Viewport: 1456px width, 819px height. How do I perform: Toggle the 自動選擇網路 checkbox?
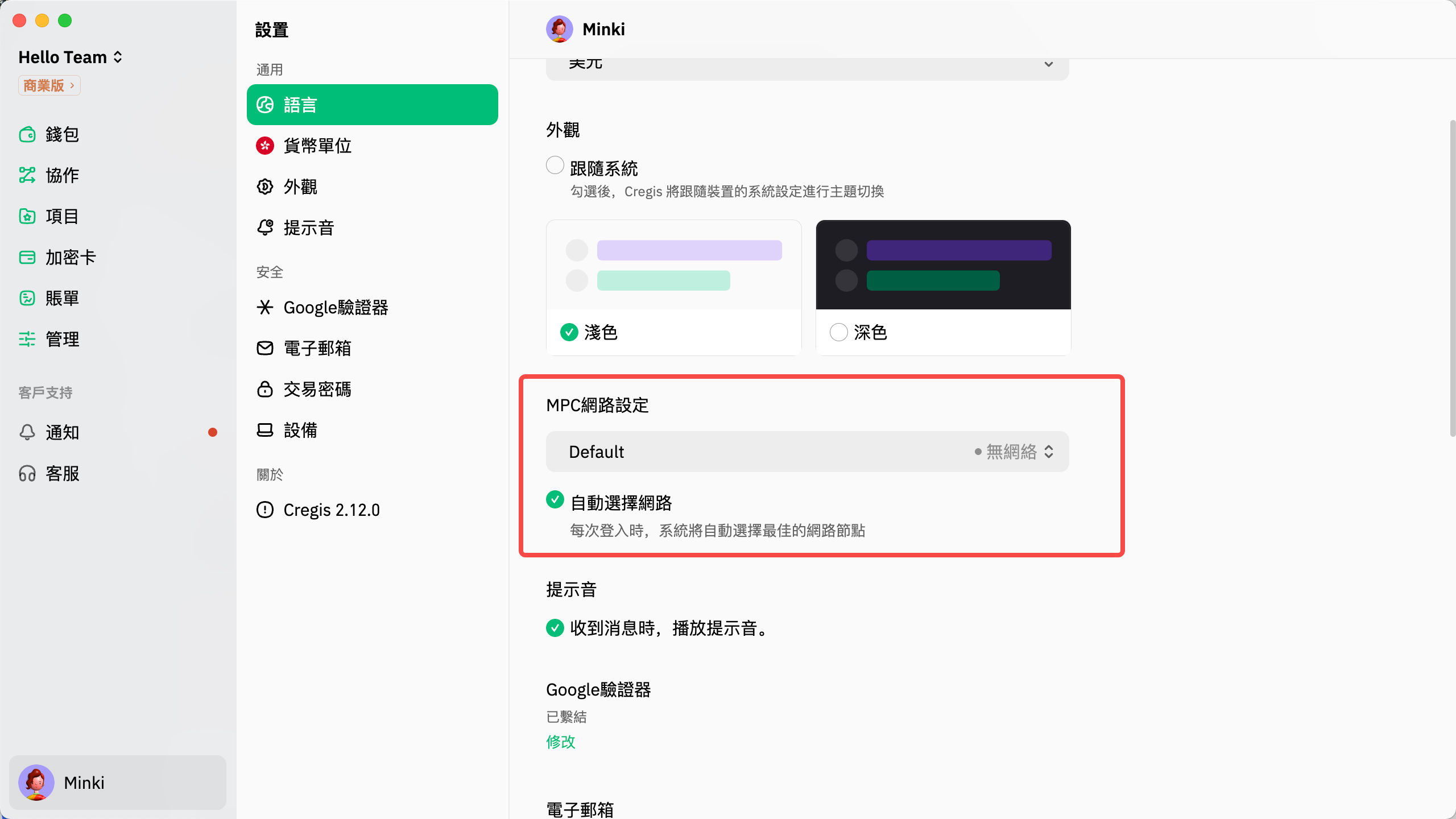[x=555, y=500]
